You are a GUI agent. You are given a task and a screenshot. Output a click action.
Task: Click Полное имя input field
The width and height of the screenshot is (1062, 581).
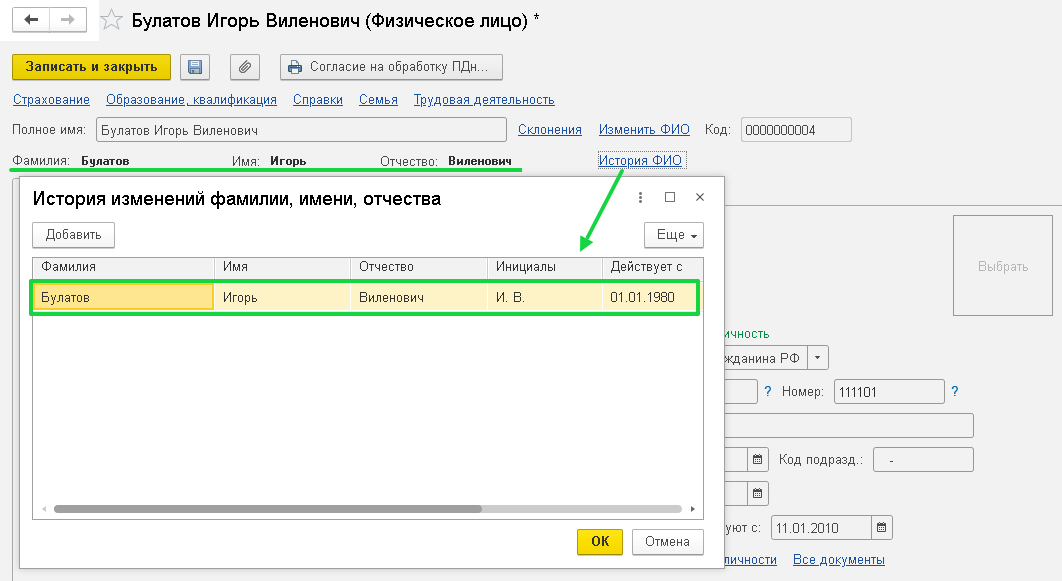click(x=301, y=130)
